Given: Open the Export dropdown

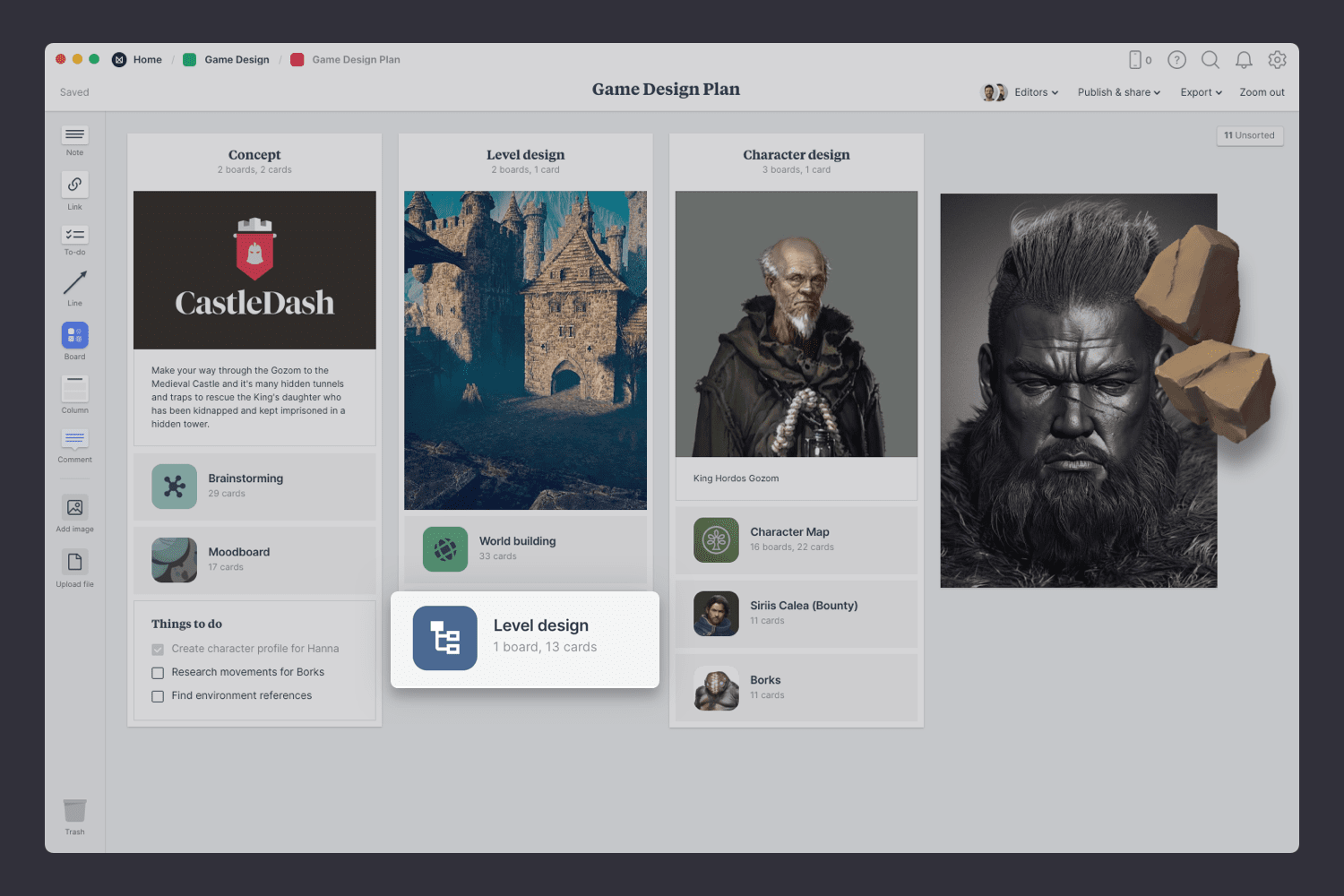Looking at the screenshot, I should (x=1202, y=92).
